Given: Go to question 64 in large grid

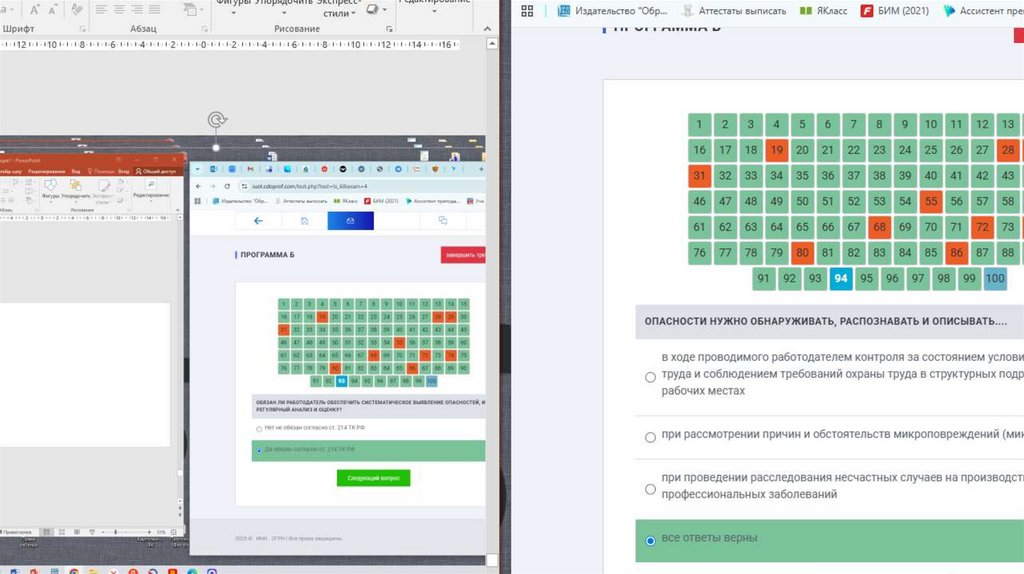Looking at the screenshot, I should (776, 227).
